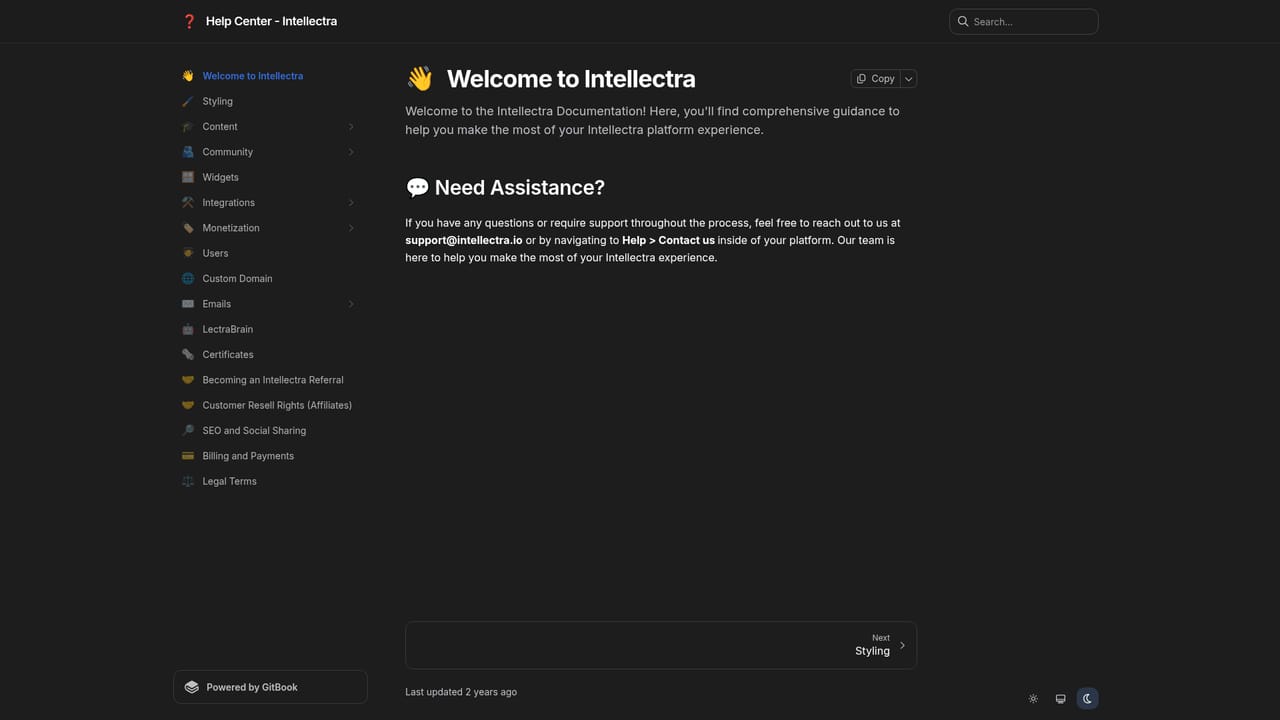The width and height of the screenshot is (1280, 720).
Task: Click the Help Center - Intellectra title
Action: pos(271,21)
